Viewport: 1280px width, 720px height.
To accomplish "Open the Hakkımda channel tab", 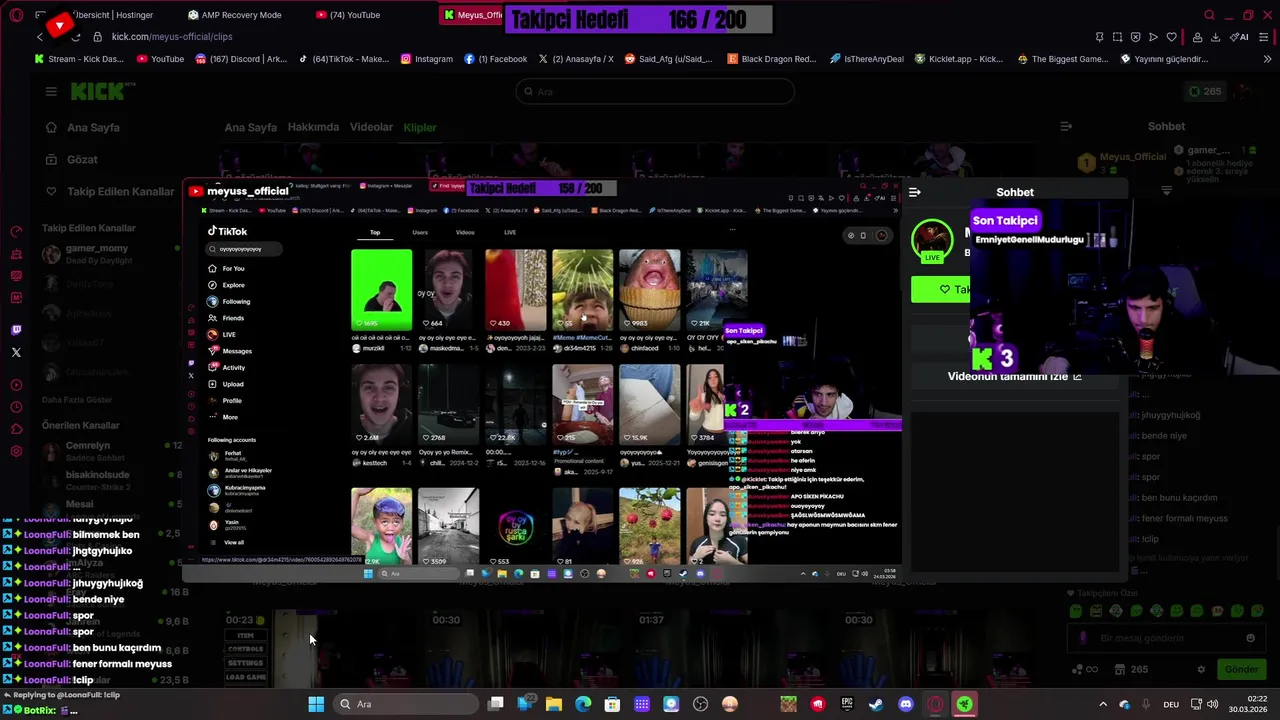I will [313, 127].
